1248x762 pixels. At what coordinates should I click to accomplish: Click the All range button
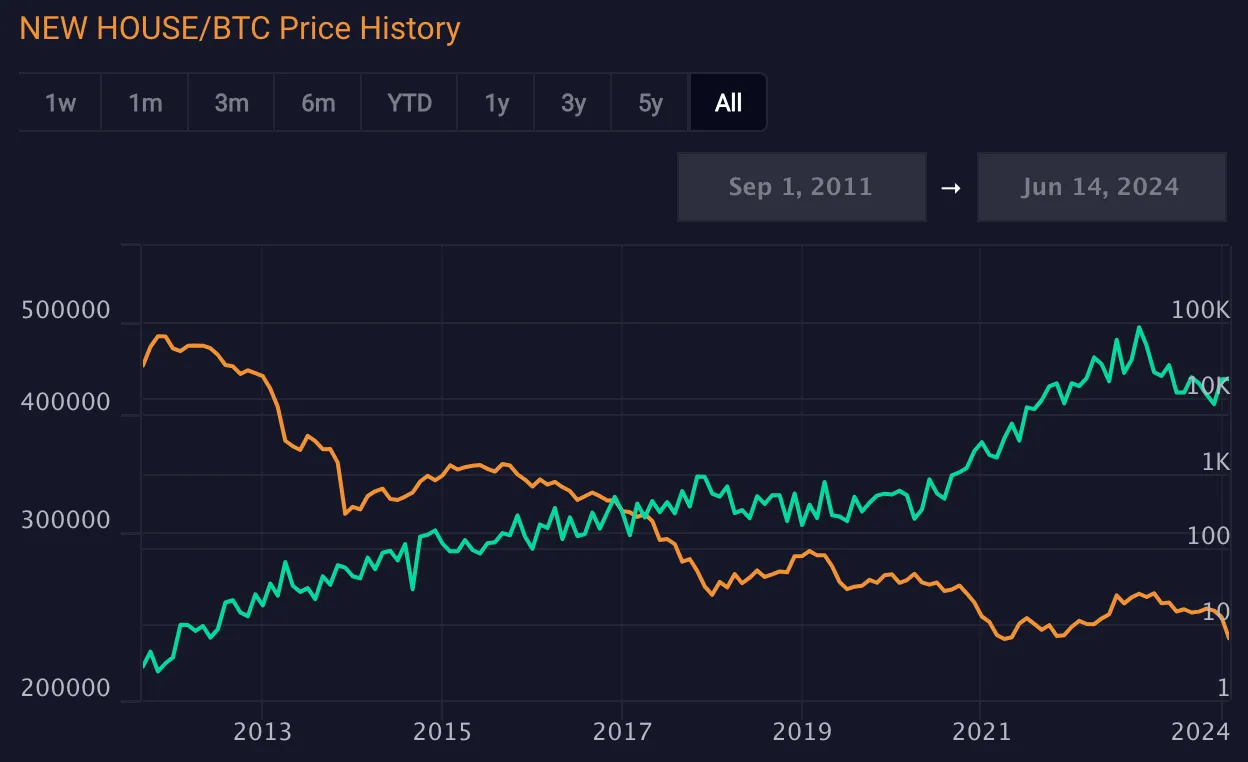click(x=728, y=103)
